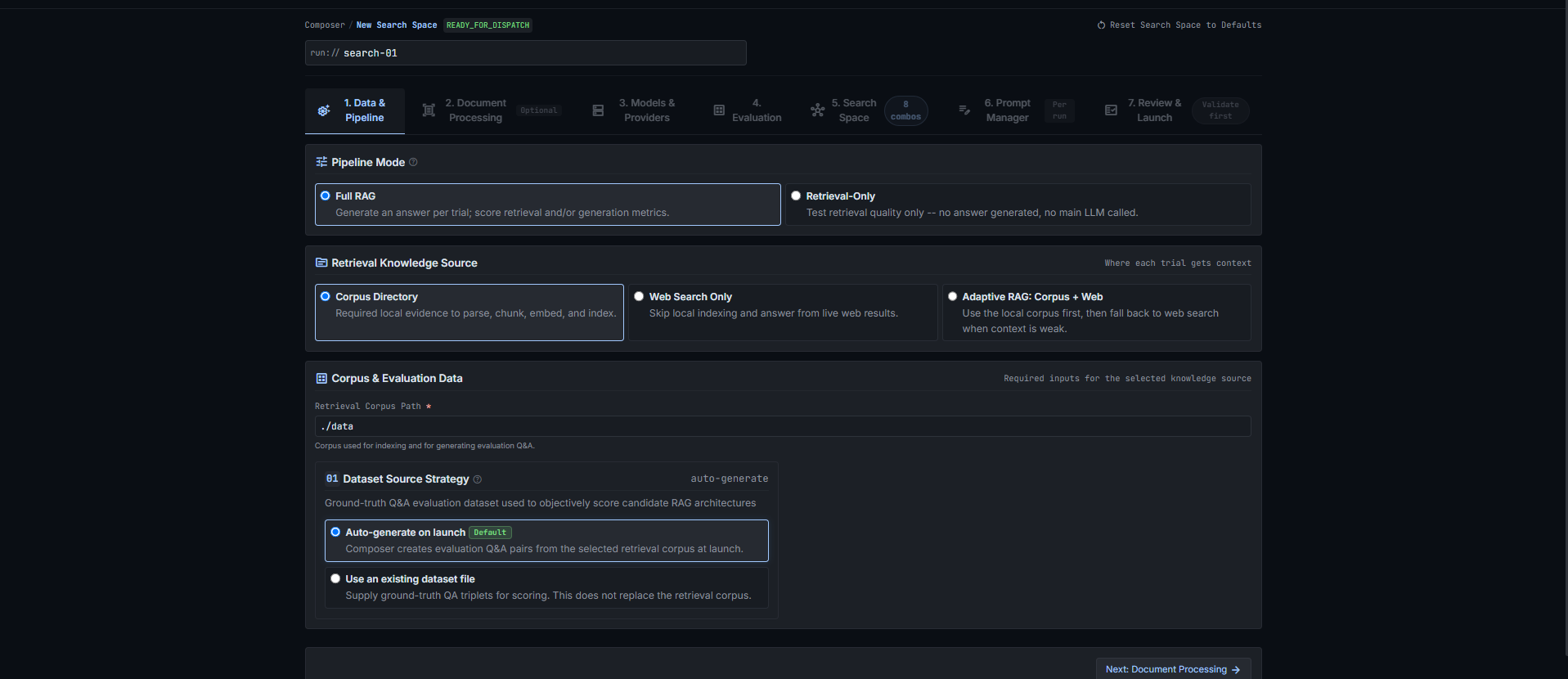The width and height of the screenshot is (1568, 679).
Task: Open the 2. Document Processing tab
Action: tap(491, 110)
